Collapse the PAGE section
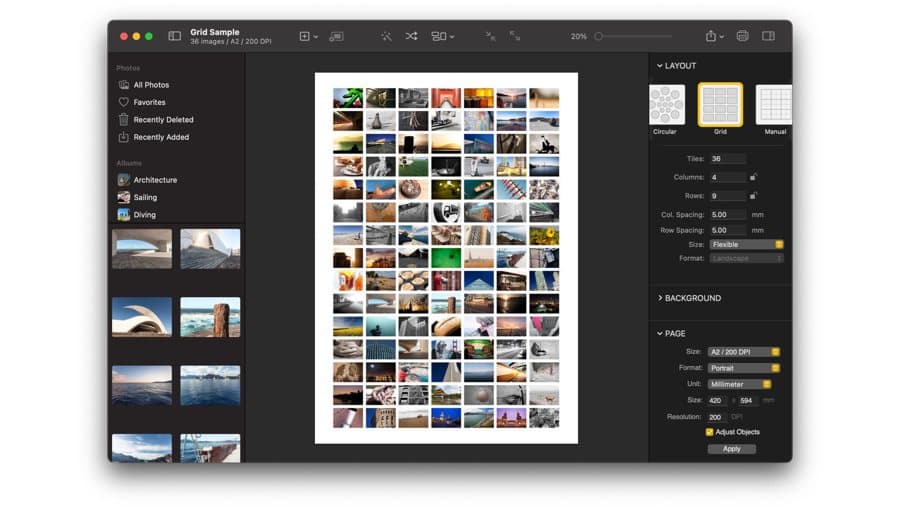The image size is (900, 506). (x=660, y=333)
